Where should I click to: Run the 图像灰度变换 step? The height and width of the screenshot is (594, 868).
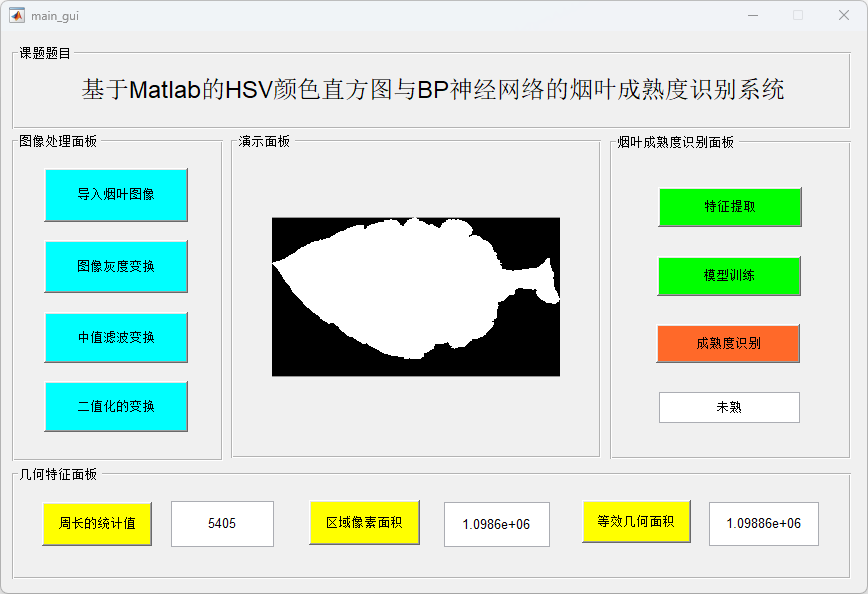pos(116,266)
